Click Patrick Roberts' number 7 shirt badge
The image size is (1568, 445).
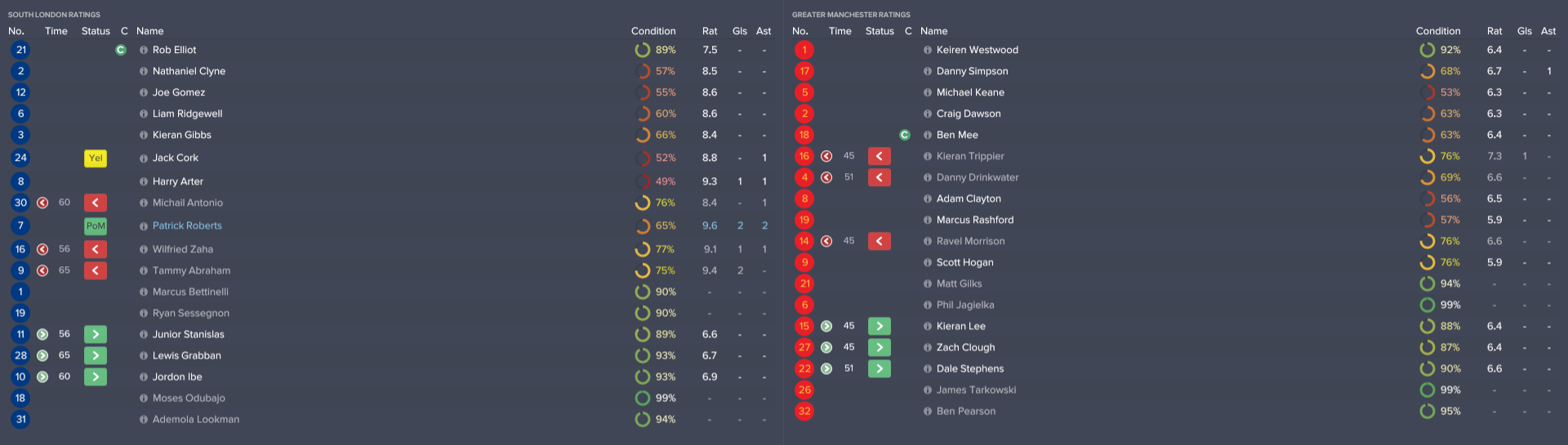(20, 225)
